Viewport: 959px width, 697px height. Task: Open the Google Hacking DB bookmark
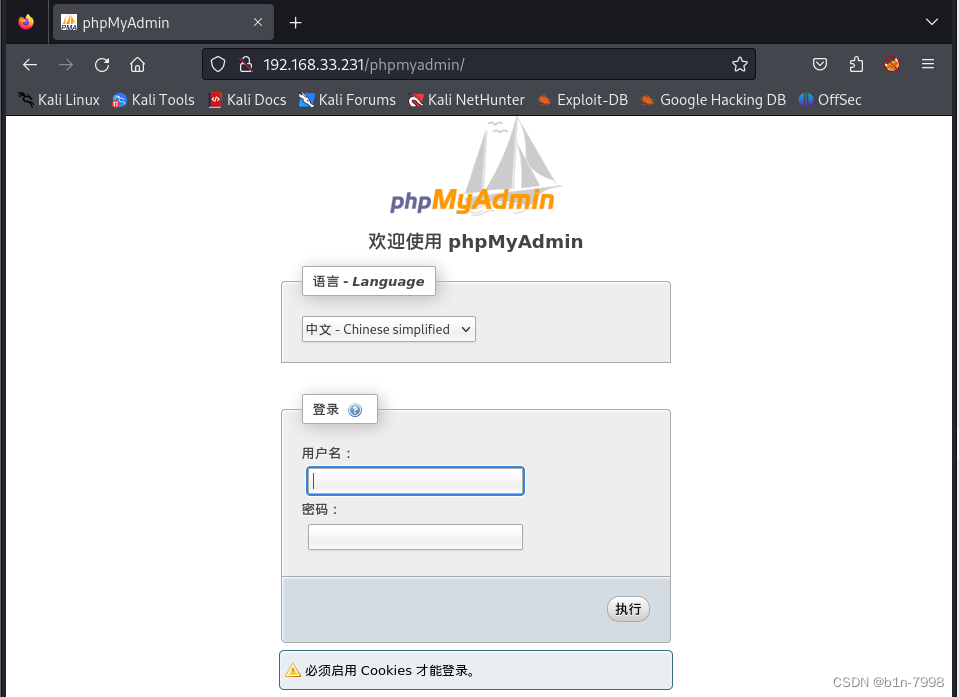tap(713, 100)
